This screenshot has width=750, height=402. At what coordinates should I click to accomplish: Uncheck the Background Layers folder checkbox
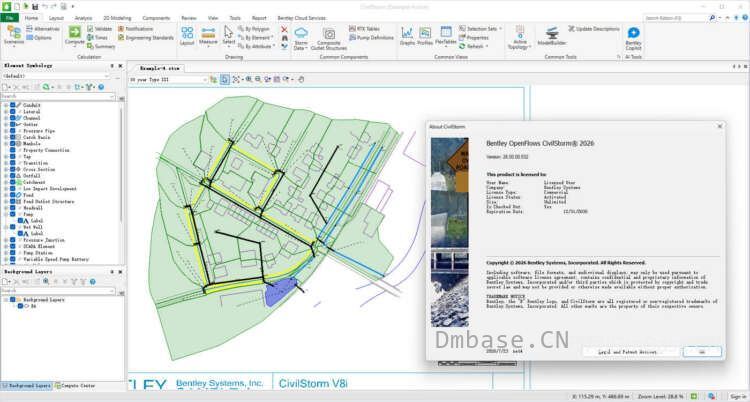[x=13, y=300]
